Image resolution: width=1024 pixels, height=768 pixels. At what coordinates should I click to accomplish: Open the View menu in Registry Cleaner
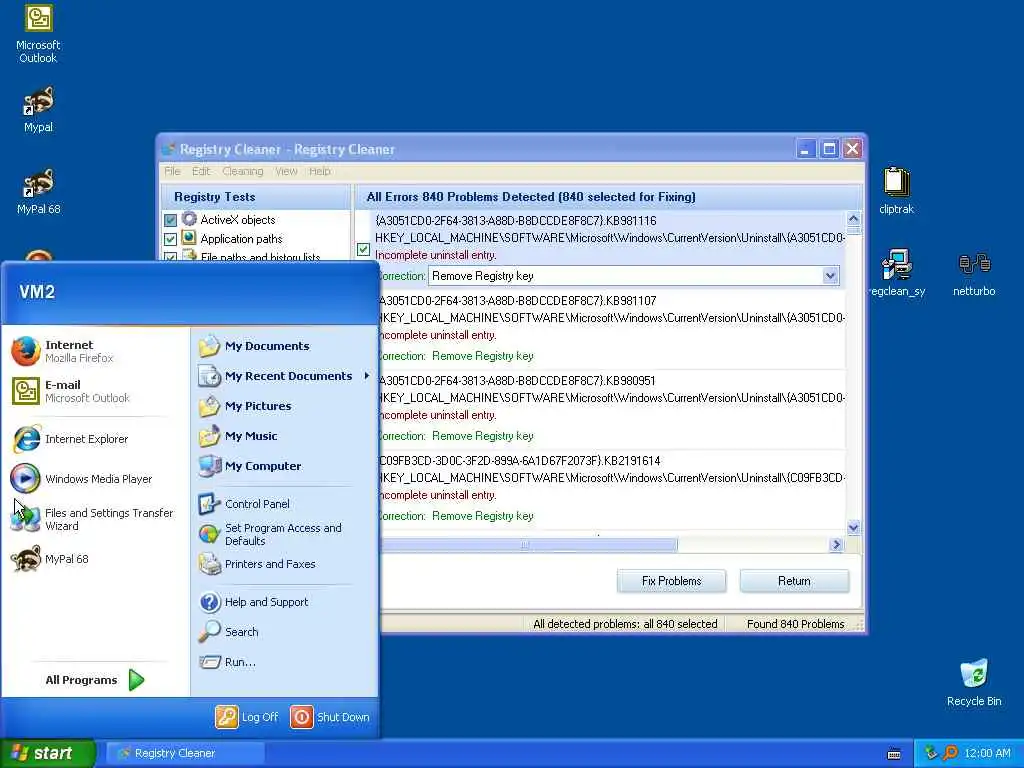point(286,171)
